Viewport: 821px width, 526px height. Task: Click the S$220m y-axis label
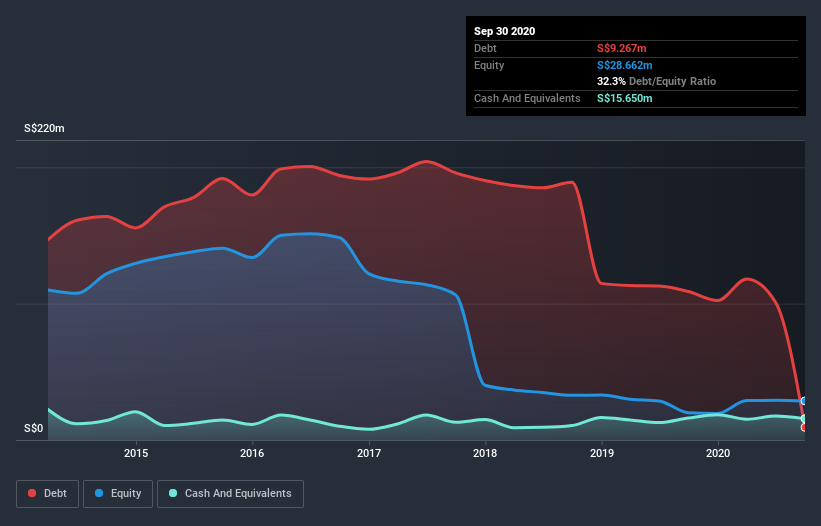tap(45, 128)
